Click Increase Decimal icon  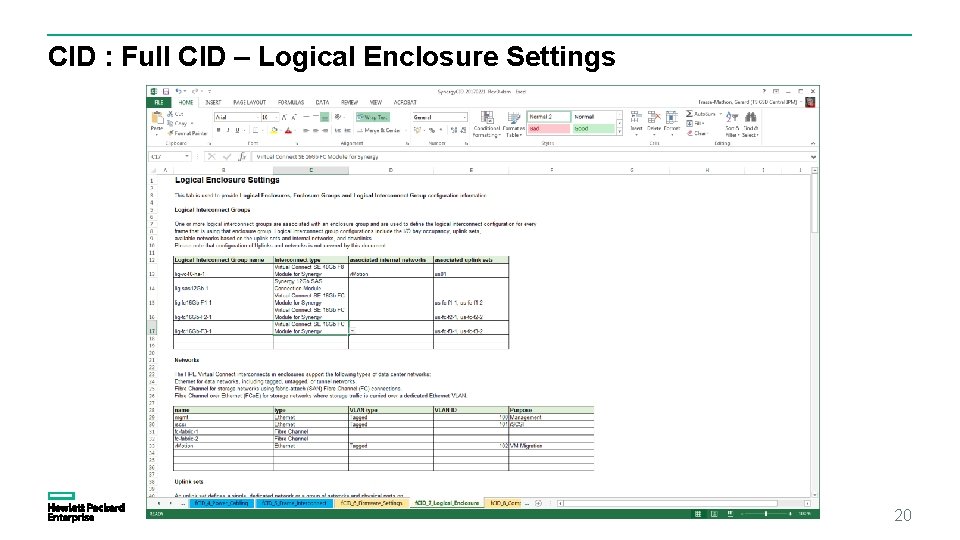(454, 130)
